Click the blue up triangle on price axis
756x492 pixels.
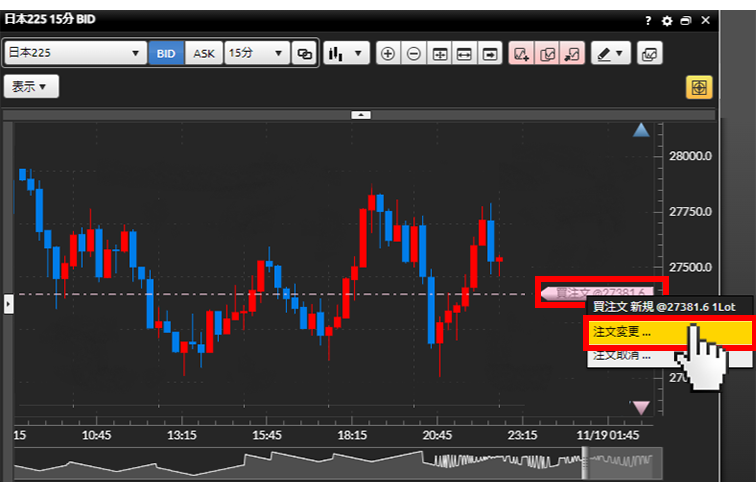click(x=641, y=130)
